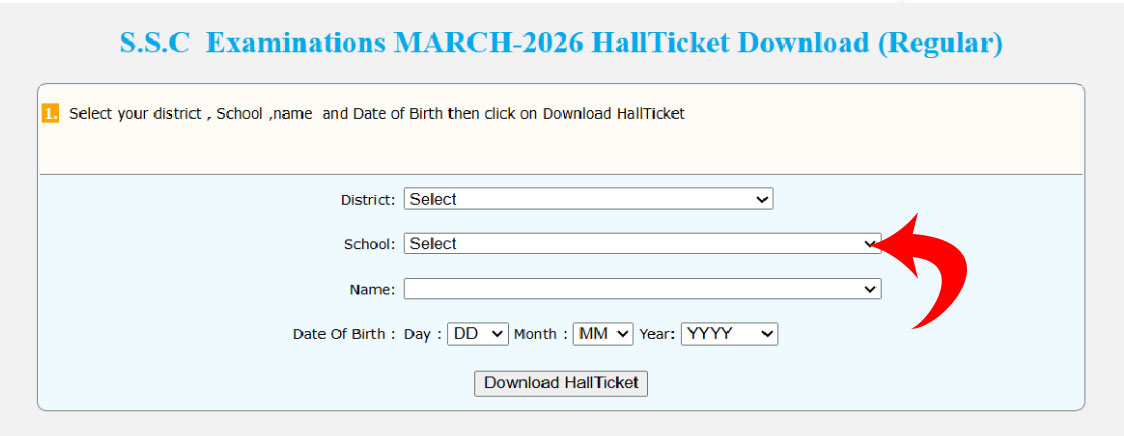Image resolution: width=1124 pixels, height=436 pixels.
Task: Click the orange step 1 badge
Action: tap(50, 113)
